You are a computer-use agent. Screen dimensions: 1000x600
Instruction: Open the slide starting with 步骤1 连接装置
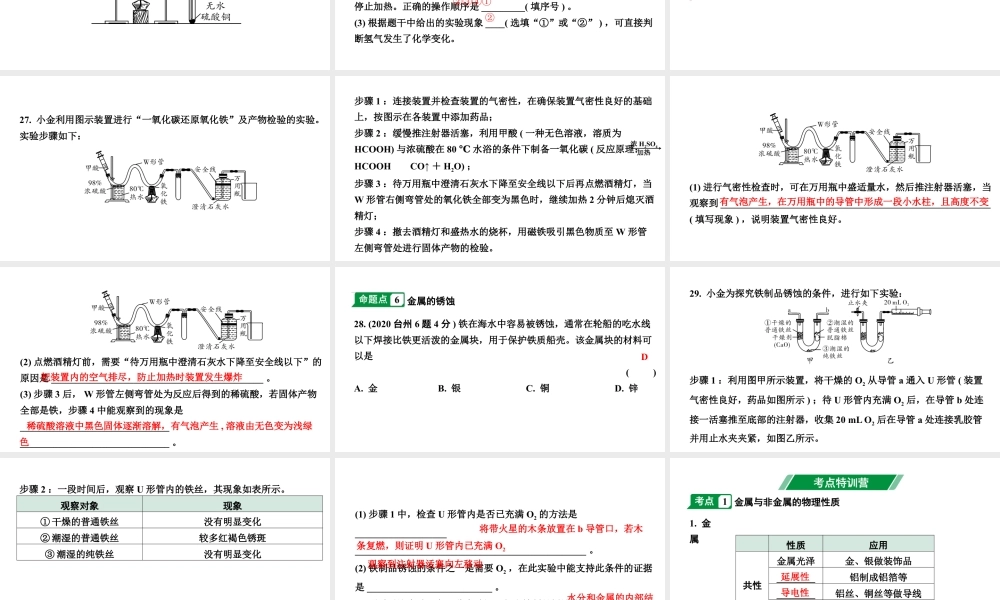pos(500,170)
